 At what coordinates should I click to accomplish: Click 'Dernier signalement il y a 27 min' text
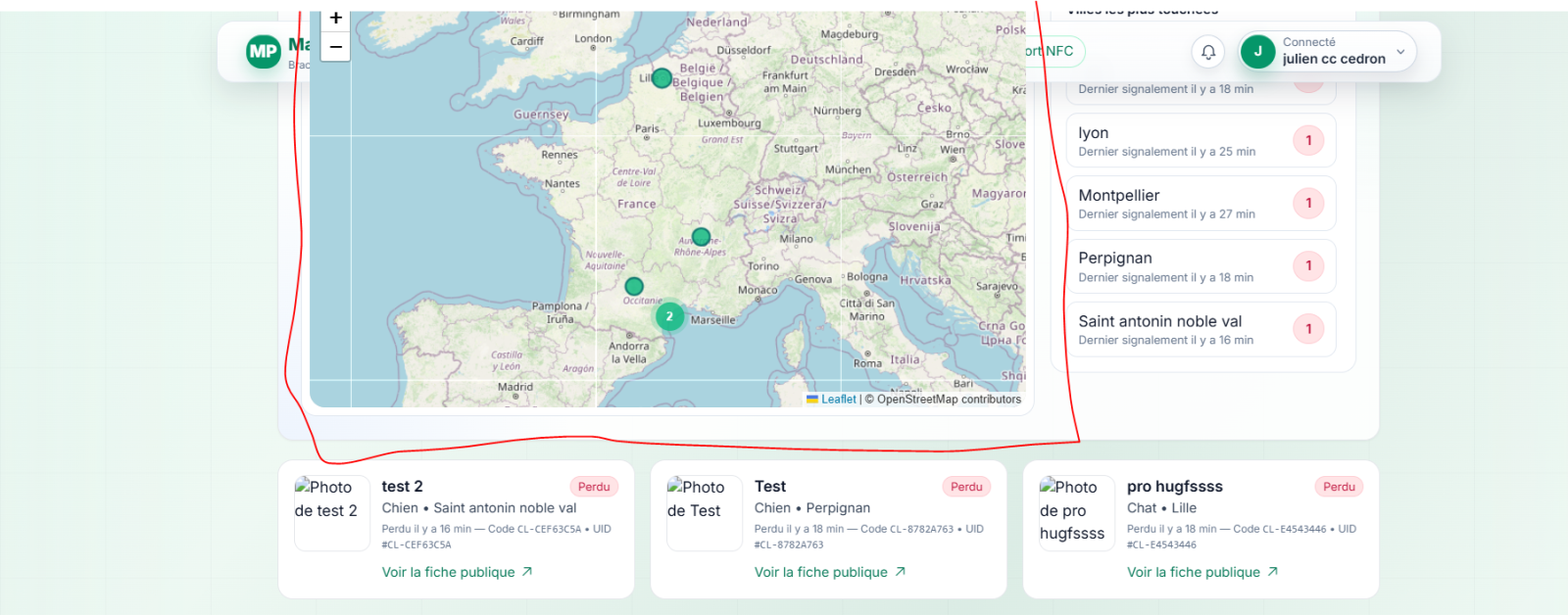click(1167, 214)
